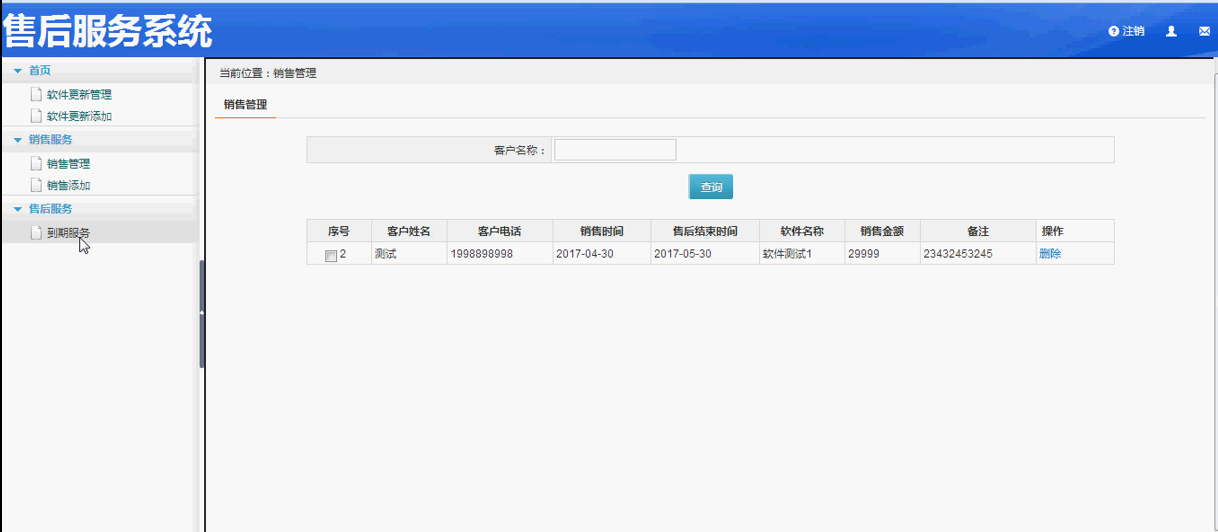Click page icon beside 销售添加
This screenshot has width=1218, height=532.
(x=36, y=186)
